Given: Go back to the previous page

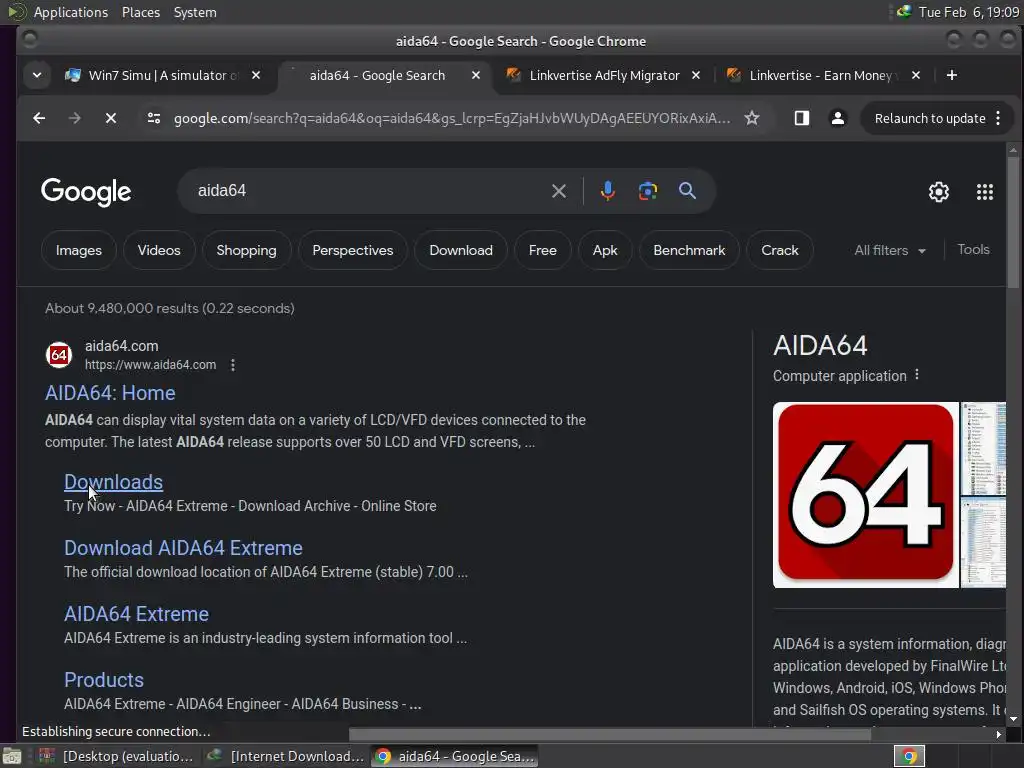Looking at the screenshot, I should click(39, 118).
